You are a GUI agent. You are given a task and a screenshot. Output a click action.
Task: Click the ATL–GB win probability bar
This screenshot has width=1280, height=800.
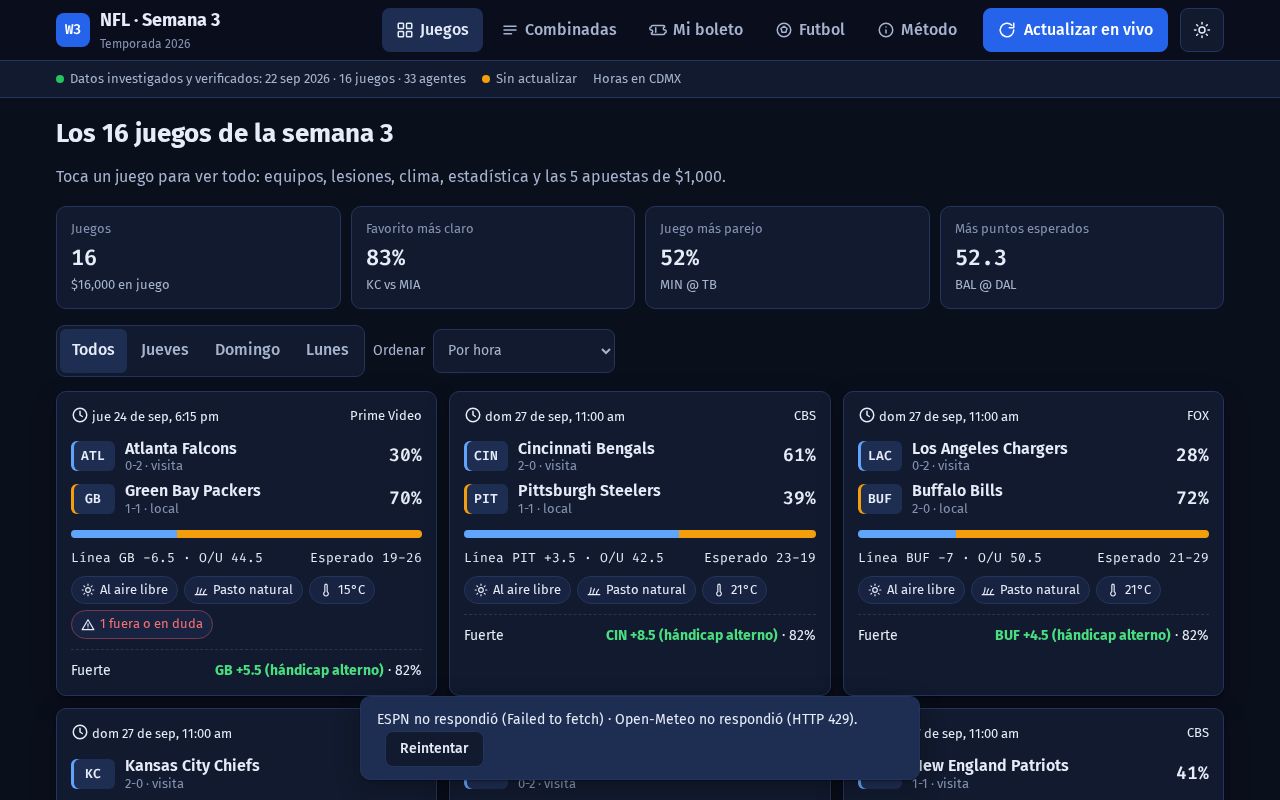[246, 534]
